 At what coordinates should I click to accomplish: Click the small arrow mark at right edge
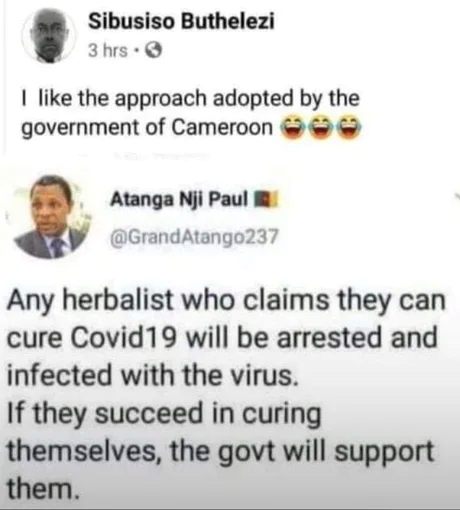456,197
